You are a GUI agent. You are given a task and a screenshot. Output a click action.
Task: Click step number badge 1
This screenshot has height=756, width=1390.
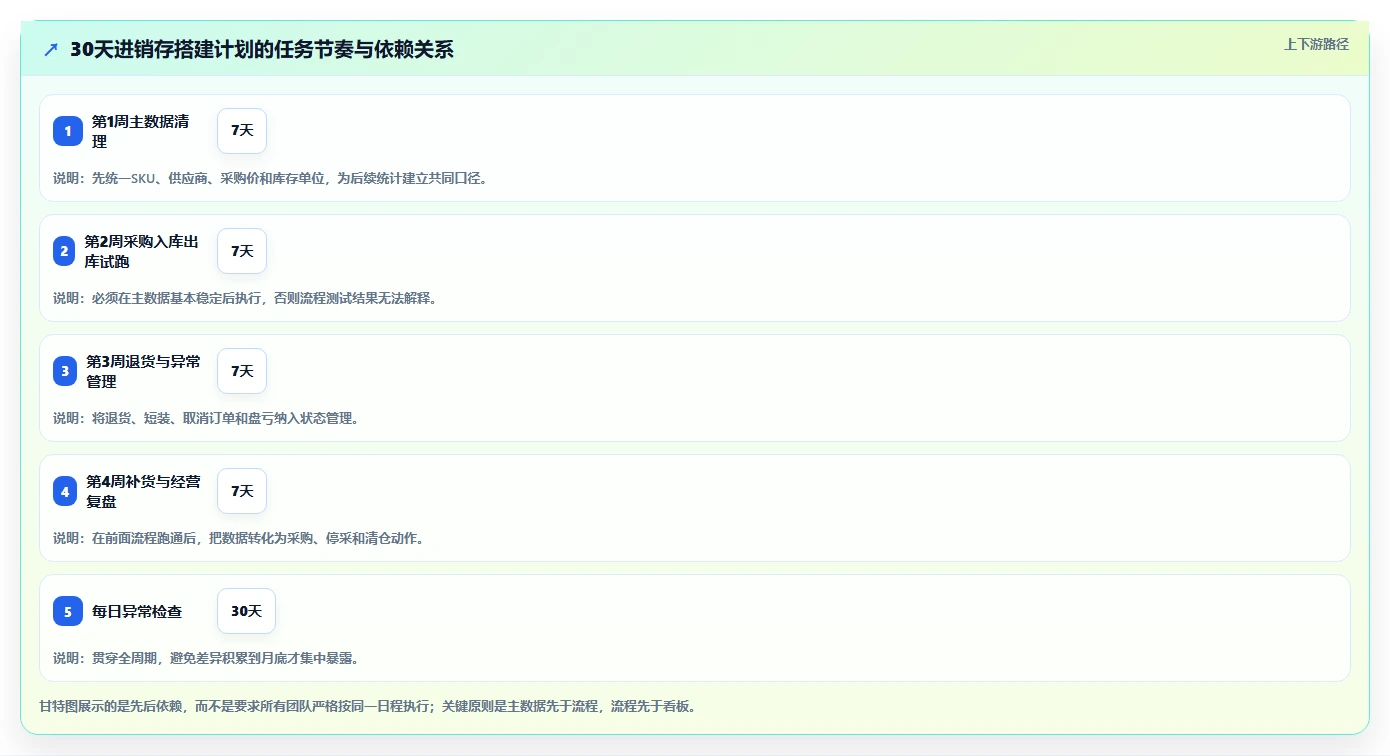[68, 131]
